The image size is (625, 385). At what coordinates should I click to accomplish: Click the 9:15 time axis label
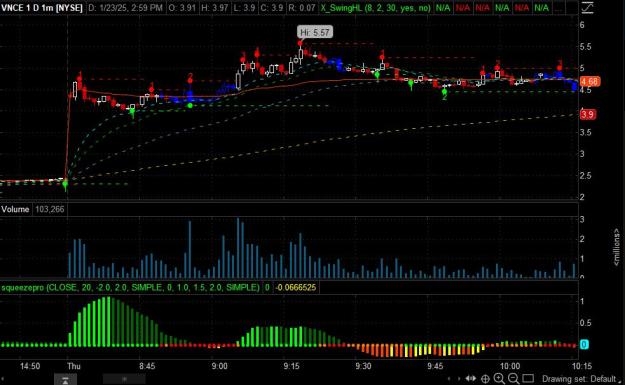pos(291,366)
